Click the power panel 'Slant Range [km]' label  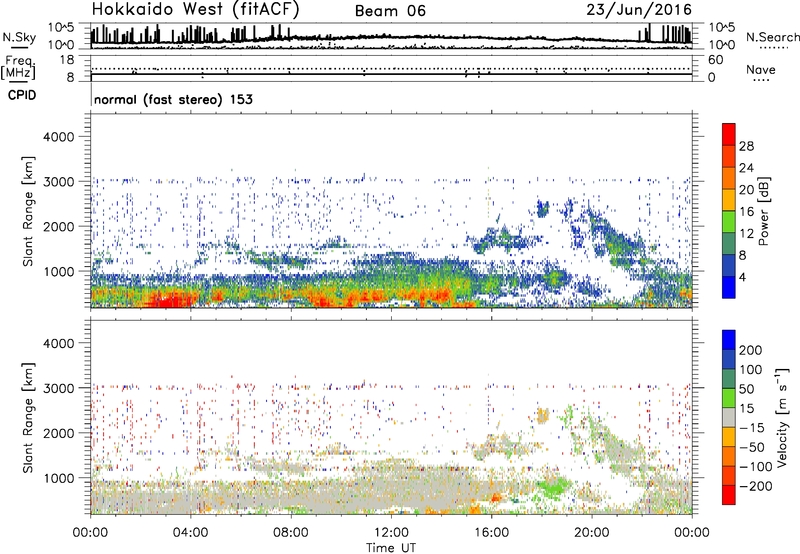click(x=28, y=212)
